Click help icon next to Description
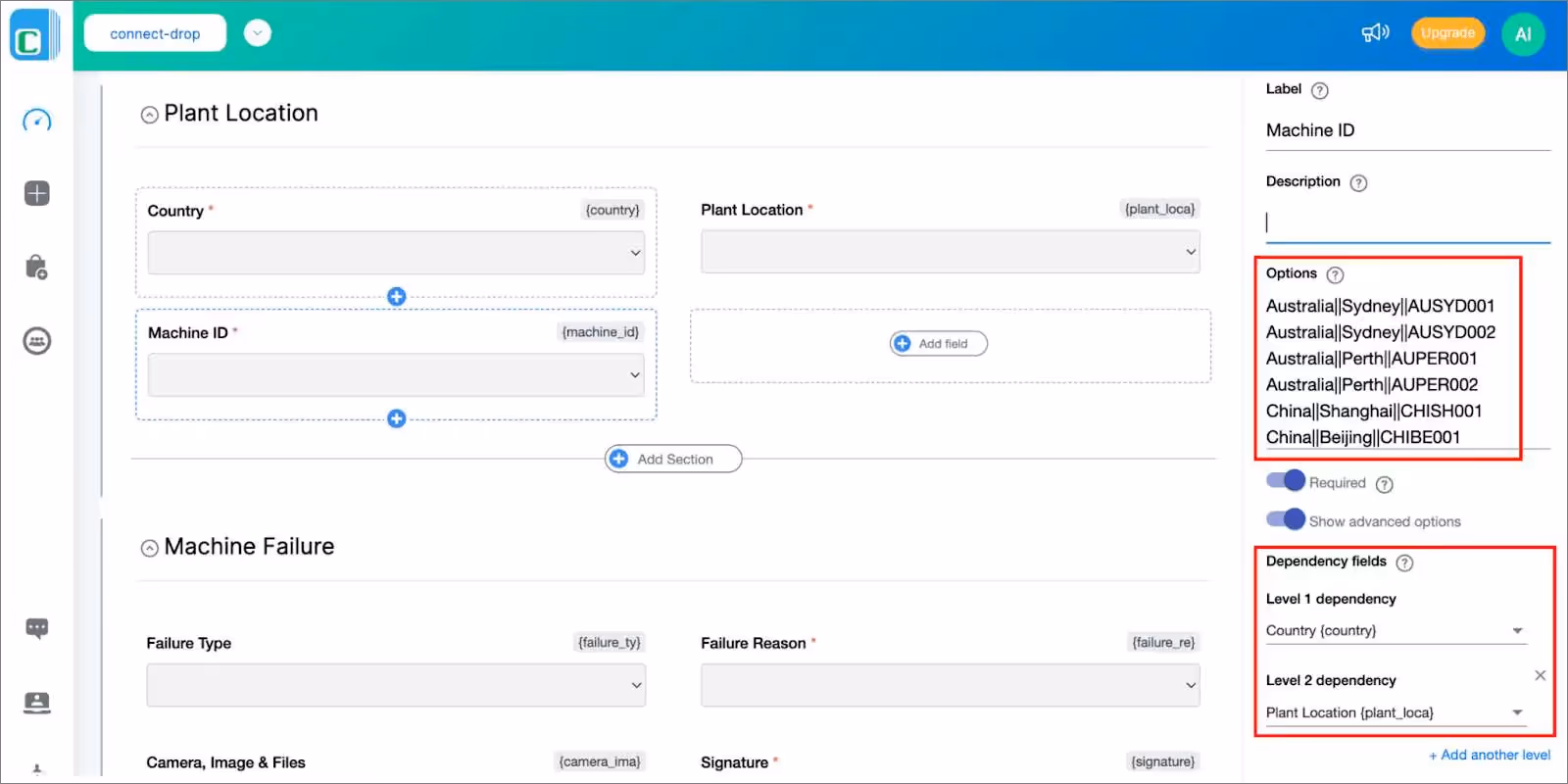 tap(1358, 182)
